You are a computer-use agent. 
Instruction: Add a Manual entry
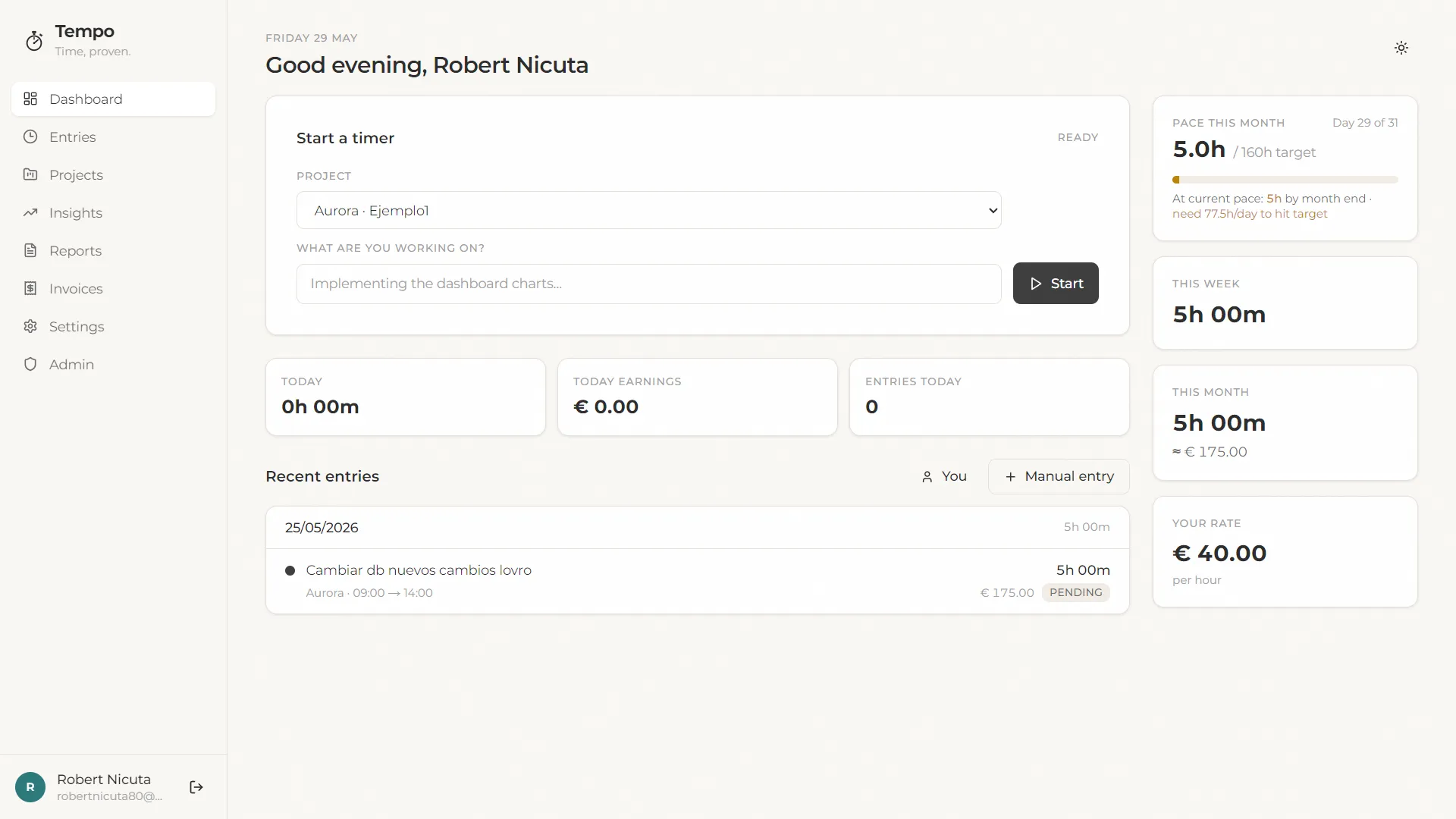[1059, 476]
